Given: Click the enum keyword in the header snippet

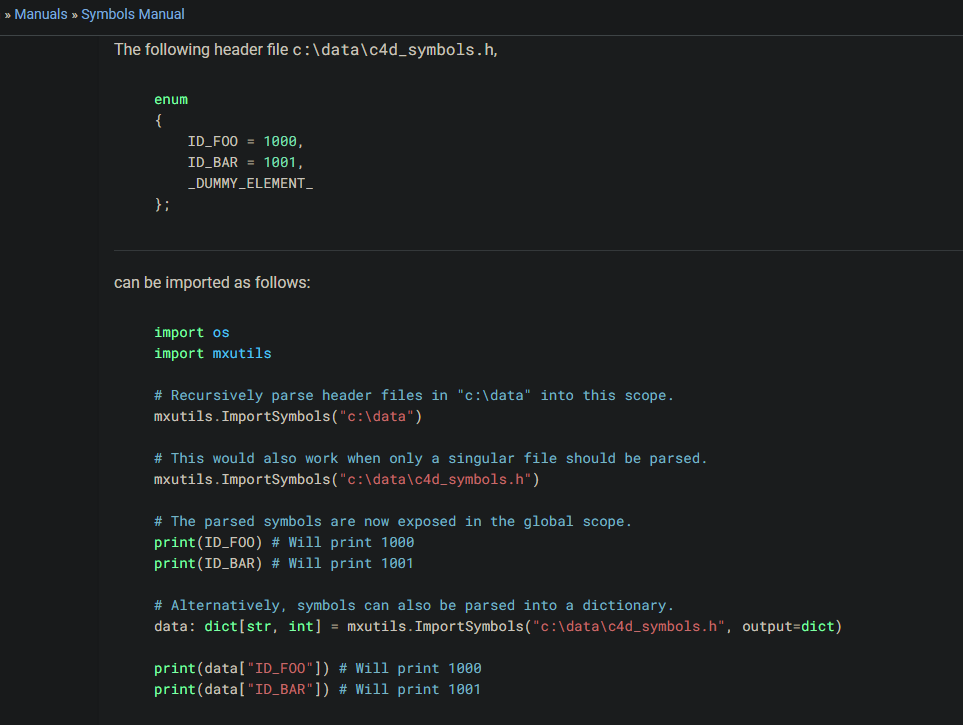Looking at the screenshot, I should click(171, 99).
